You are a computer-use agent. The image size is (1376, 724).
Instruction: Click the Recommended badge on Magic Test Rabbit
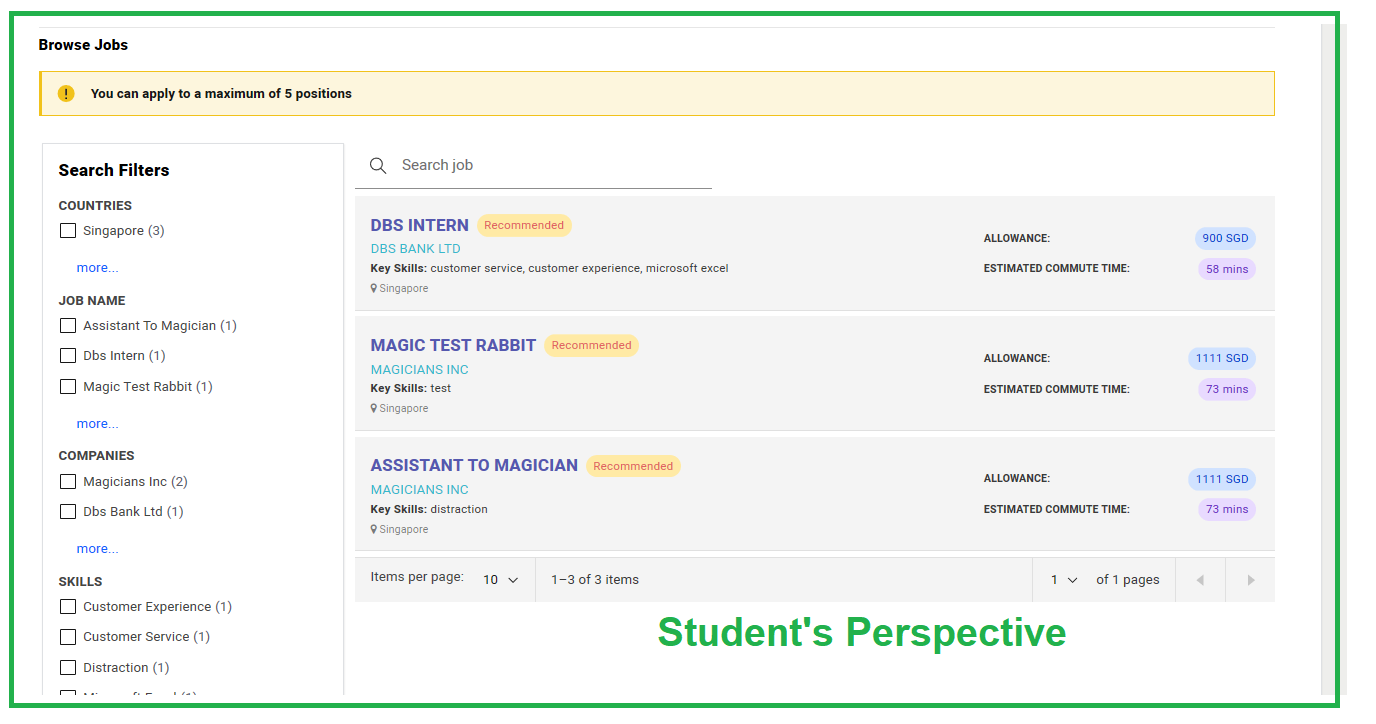[x=591, y=346]
